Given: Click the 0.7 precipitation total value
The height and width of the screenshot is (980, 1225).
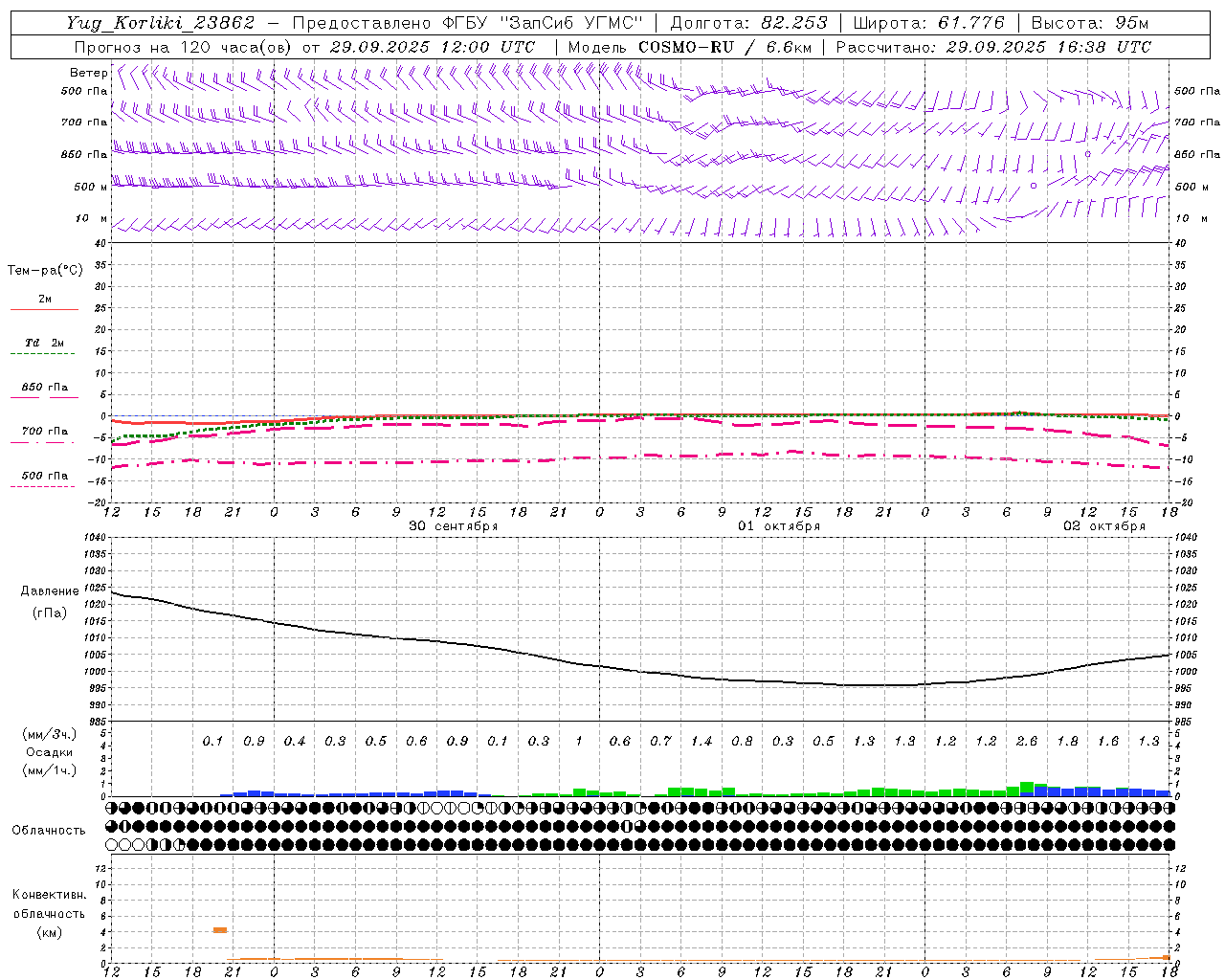Looking at the screenshot, I should [660, 742].
